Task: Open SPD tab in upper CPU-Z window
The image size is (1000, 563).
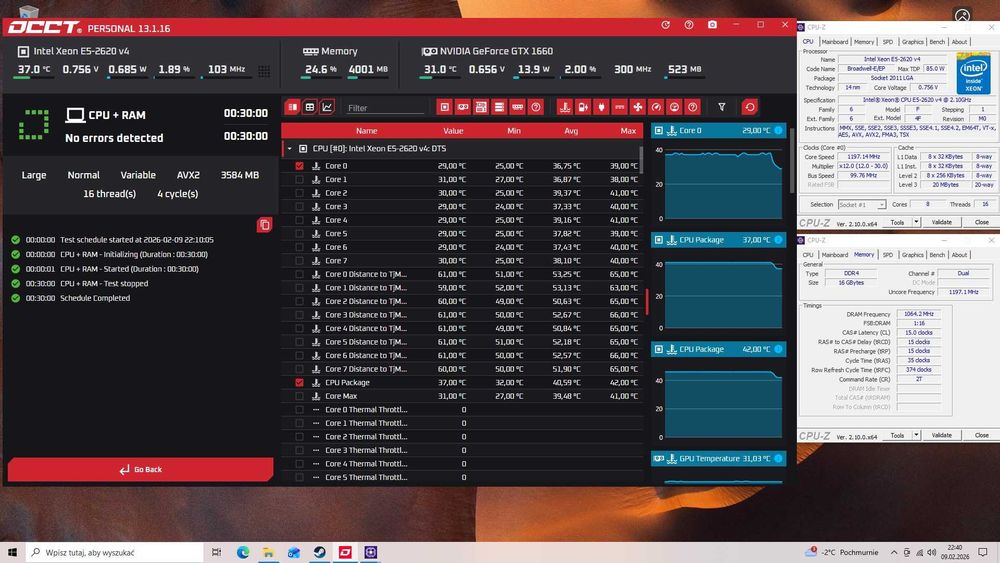Action: click(888, 41)
